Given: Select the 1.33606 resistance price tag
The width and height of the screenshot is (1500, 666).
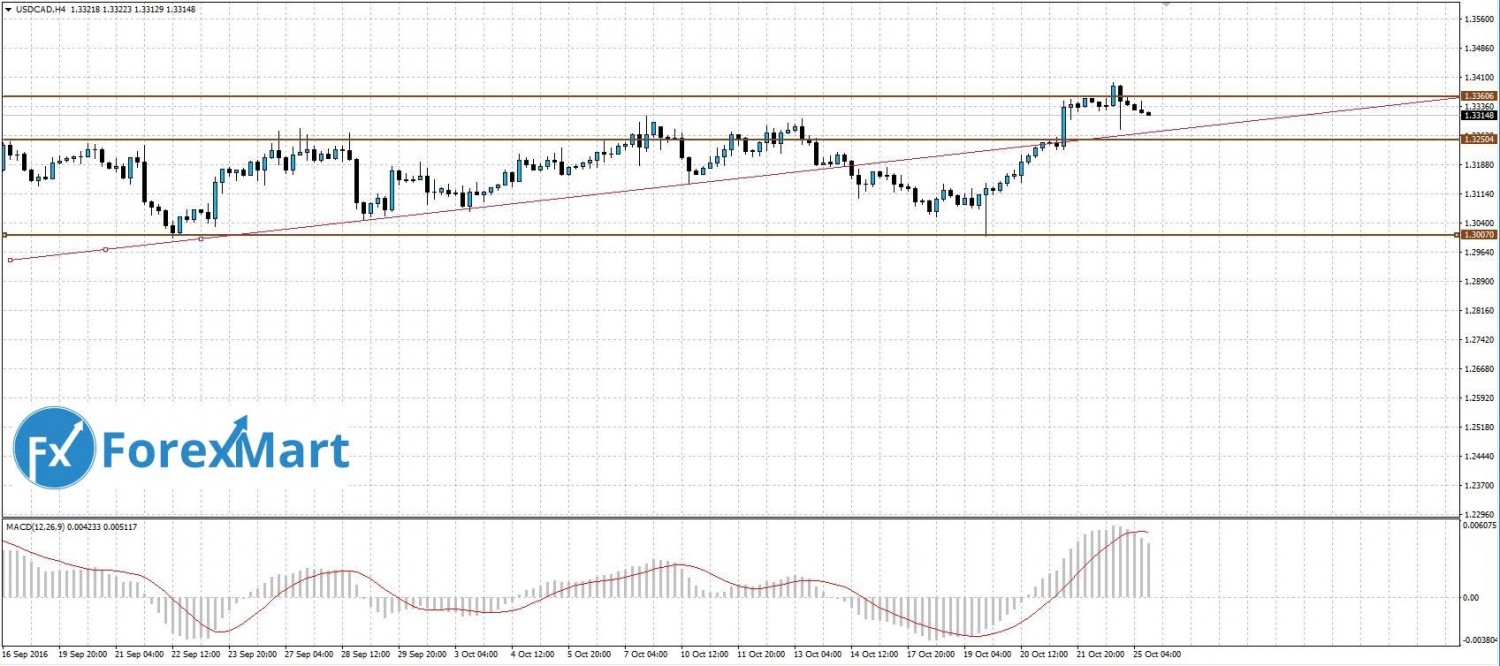Looking at the screenshot, I should click(1478, 96).
